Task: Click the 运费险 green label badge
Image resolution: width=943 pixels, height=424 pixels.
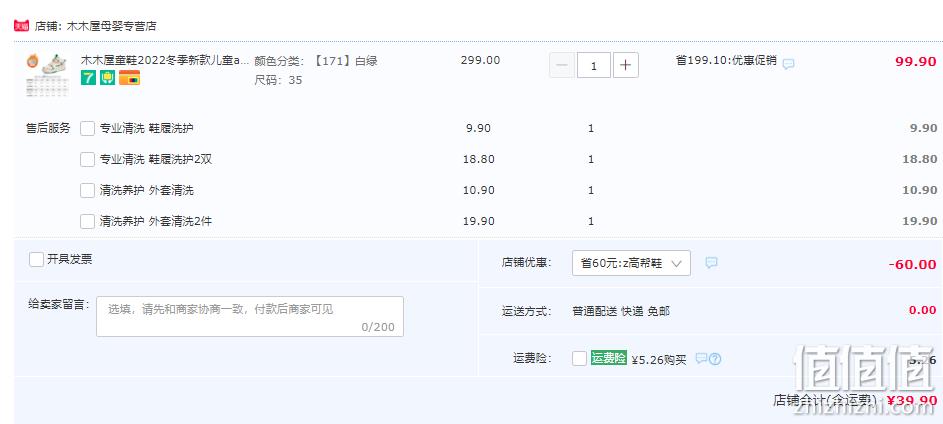Action: click(609, 358)
